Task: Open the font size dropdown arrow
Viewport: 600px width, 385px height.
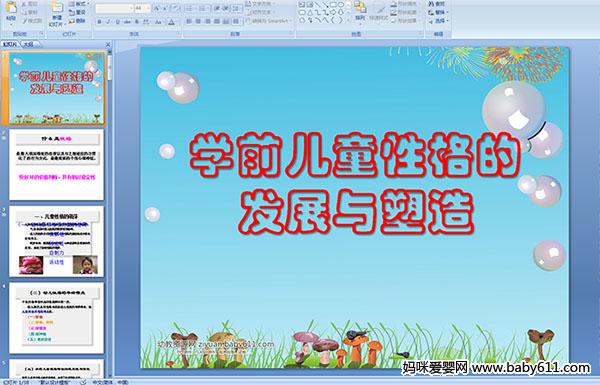Action: coord(148,8)
